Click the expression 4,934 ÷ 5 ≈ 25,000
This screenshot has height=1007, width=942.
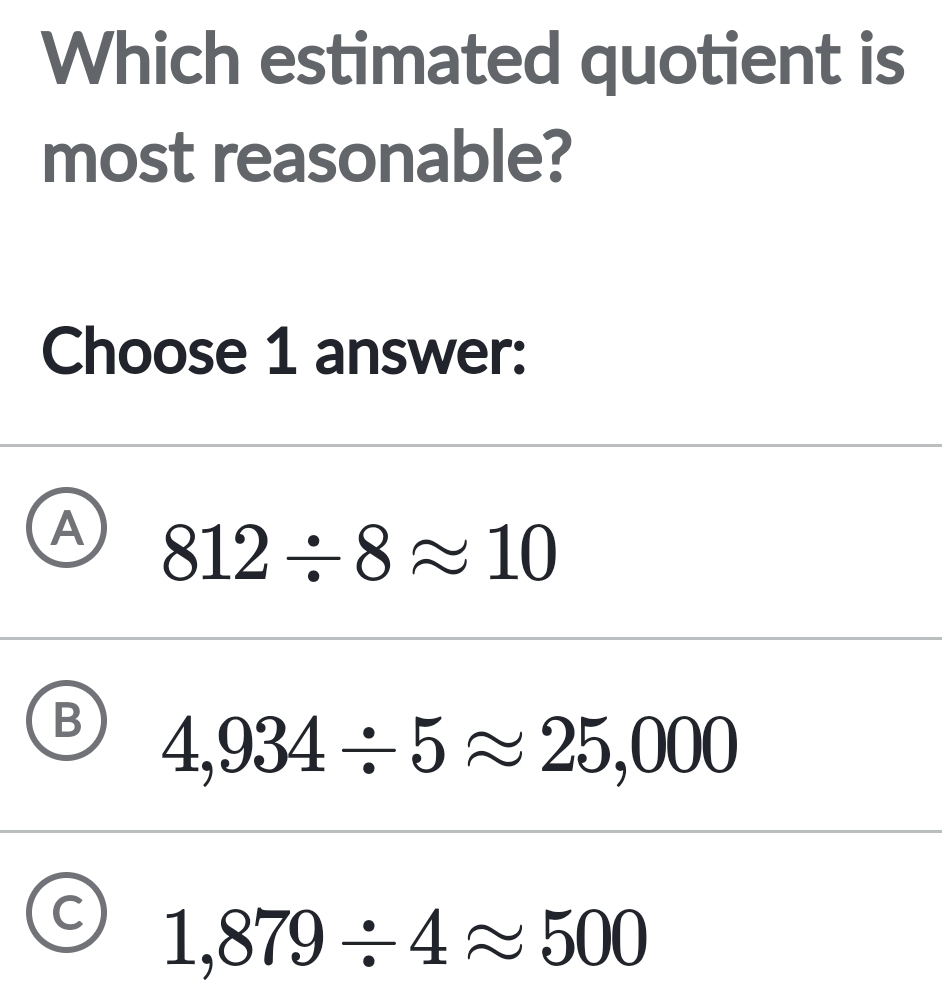click(x=451, y=748)
